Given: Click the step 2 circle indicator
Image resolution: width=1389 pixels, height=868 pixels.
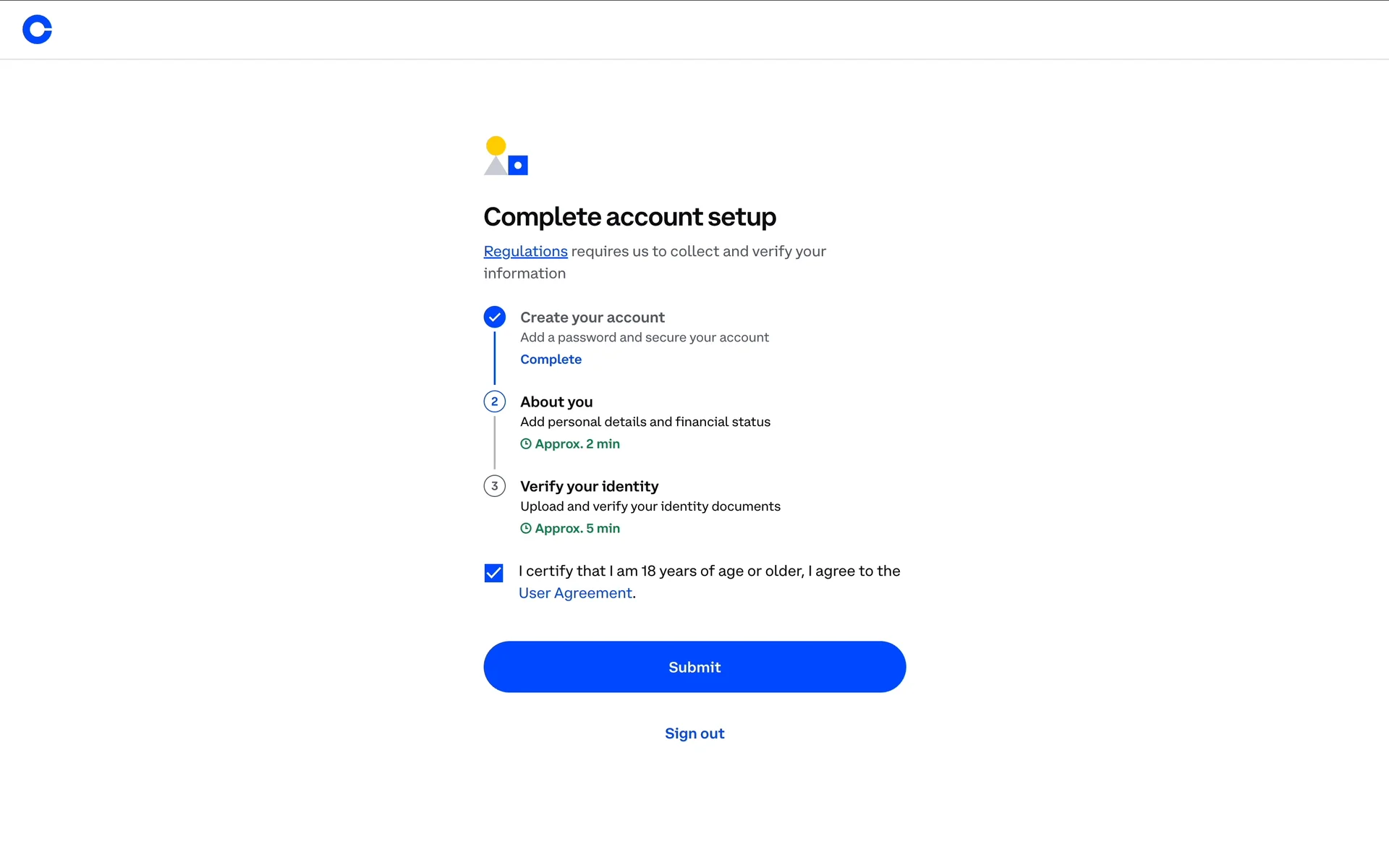Looking at the screenshot, I should tap(494, 401).
